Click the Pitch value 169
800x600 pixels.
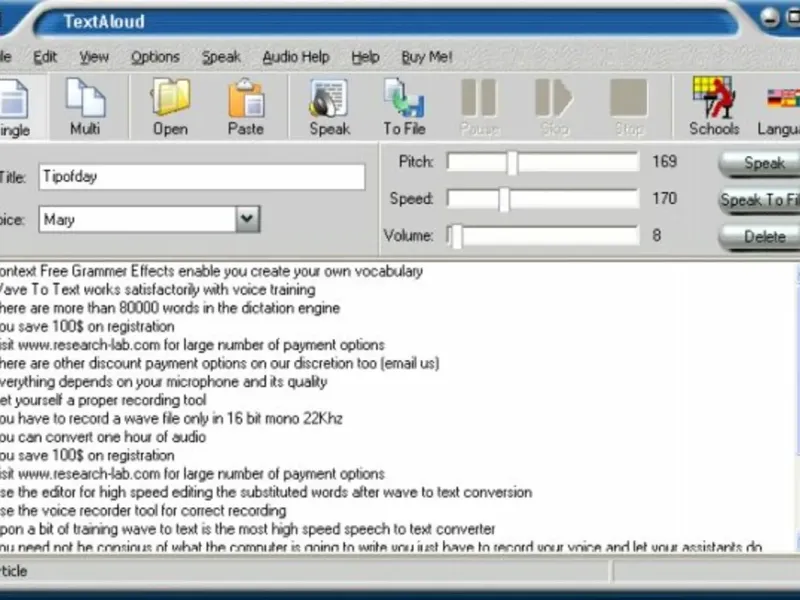point(665,162)
